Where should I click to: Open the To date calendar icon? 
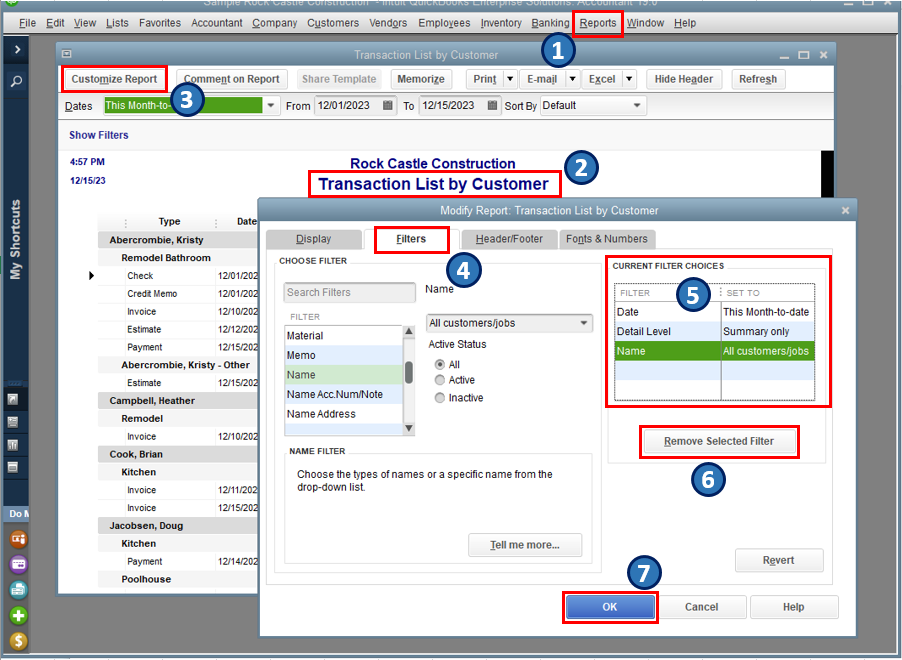pos(492,105)
